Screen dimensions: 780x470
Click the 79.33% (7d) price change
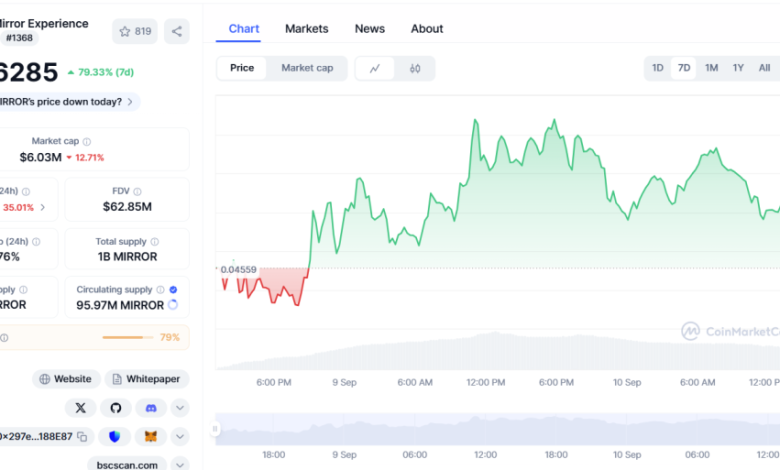(x=101, y=72)
